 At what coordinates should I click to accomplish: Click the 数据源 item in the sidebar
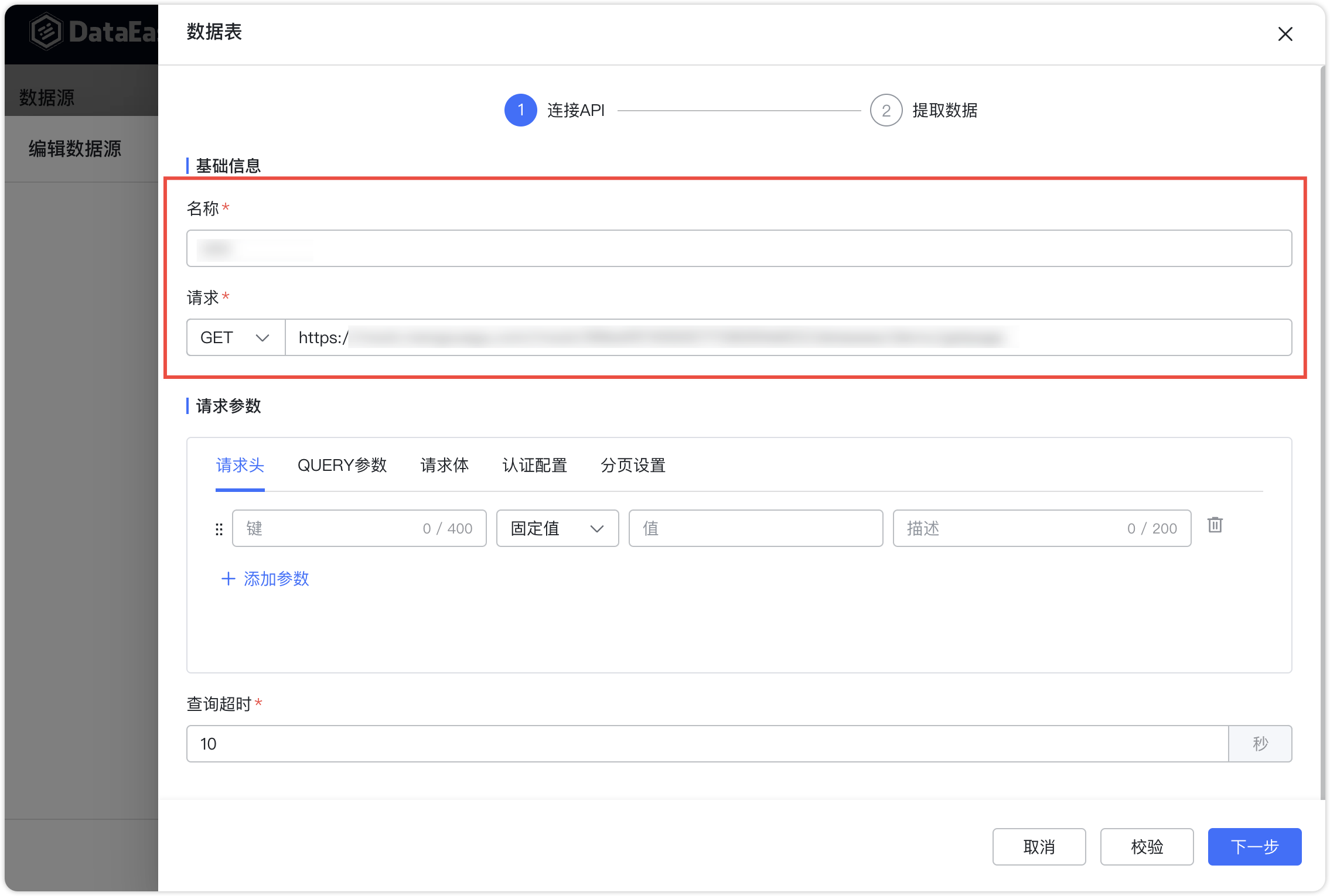point(47,97)
